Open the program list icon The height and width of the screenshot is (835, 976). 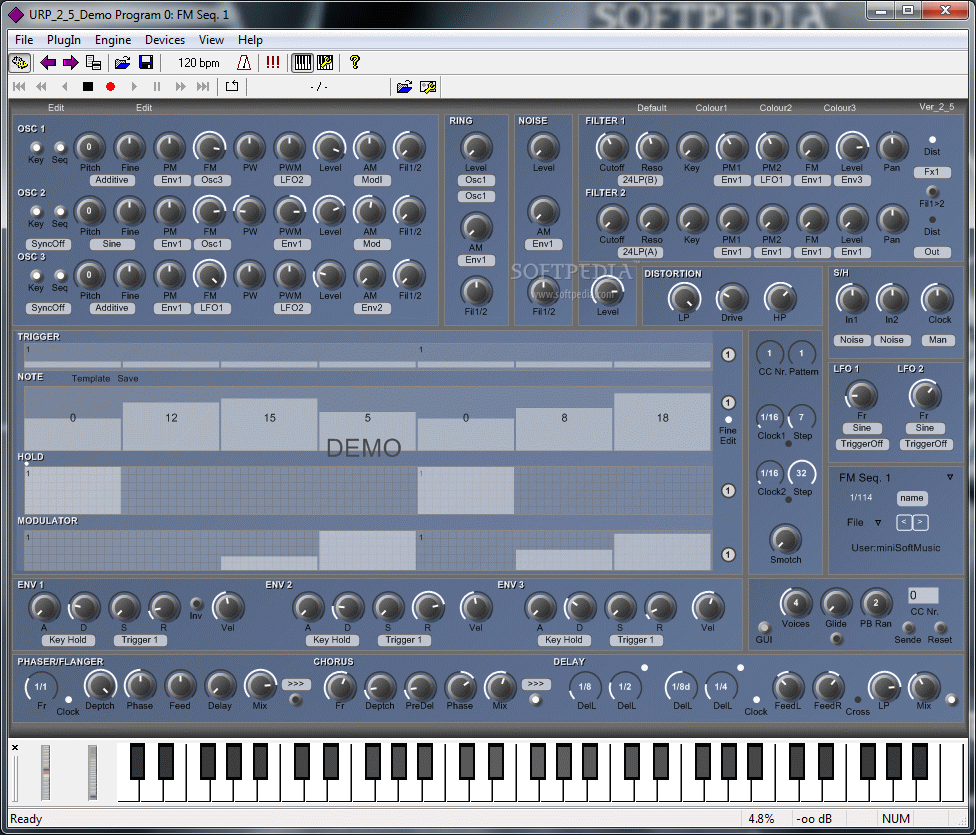pos(93,62)
